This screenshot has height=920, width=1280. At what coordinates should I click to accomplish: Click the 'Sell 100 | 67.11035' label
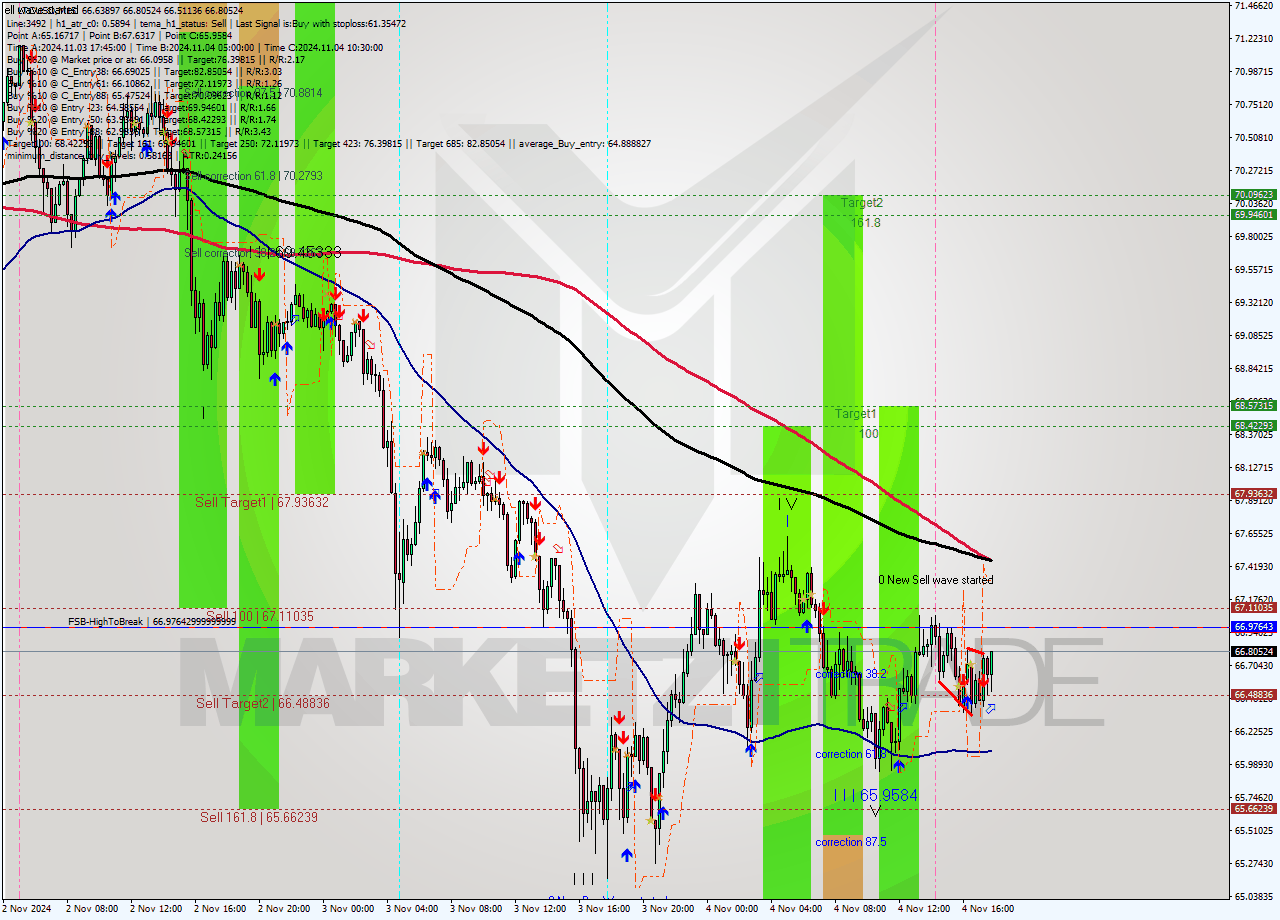pos(260,616)
